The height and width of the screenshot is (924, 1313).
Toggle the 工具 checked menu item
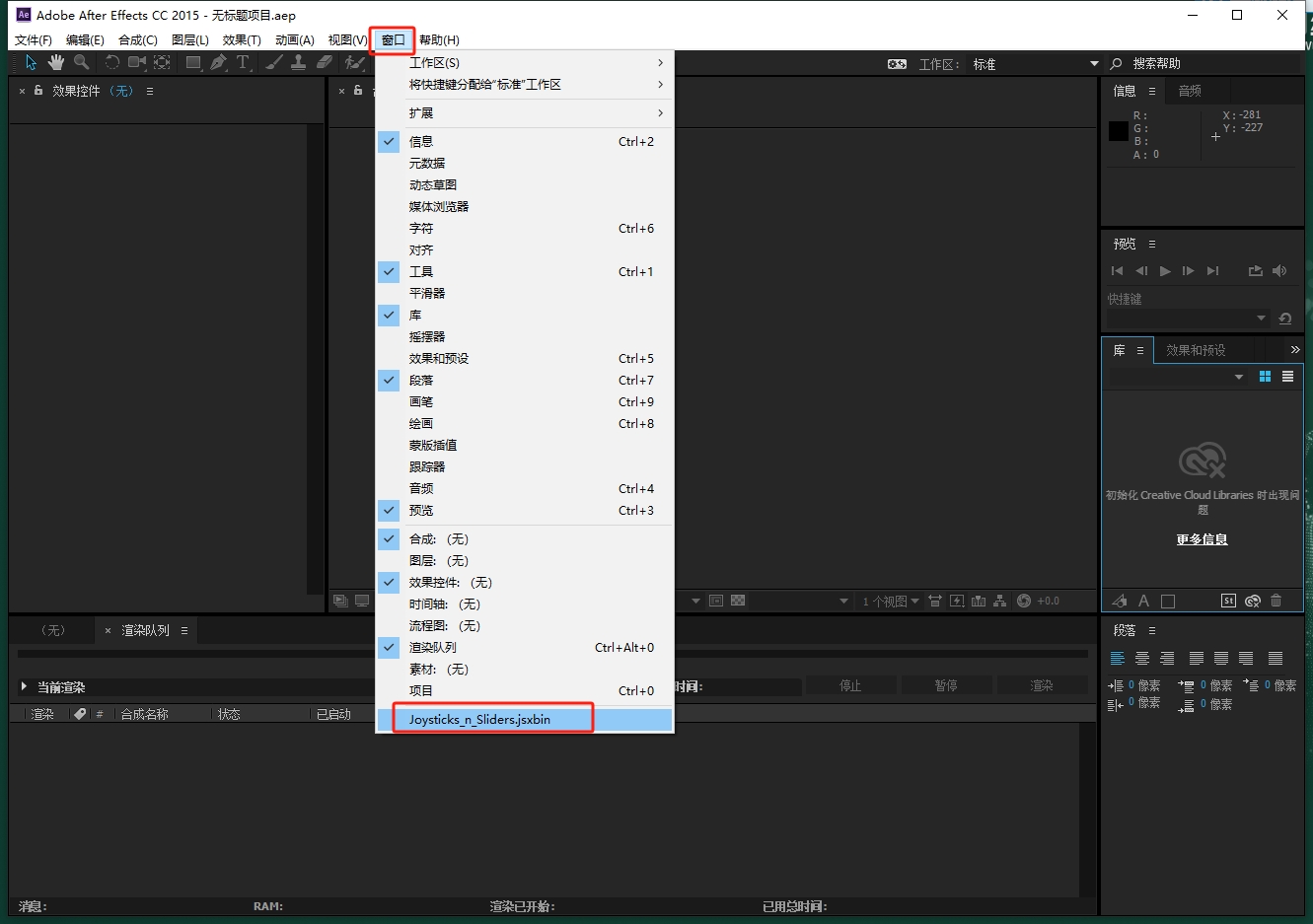coord(524,271)
